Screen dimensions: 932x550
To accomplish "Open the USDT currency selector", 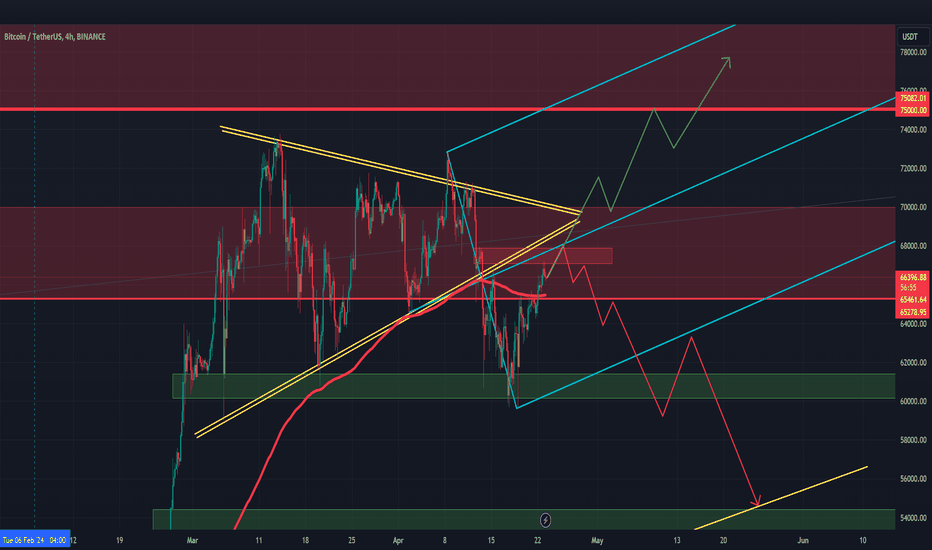I will click(x=911, y=36).
